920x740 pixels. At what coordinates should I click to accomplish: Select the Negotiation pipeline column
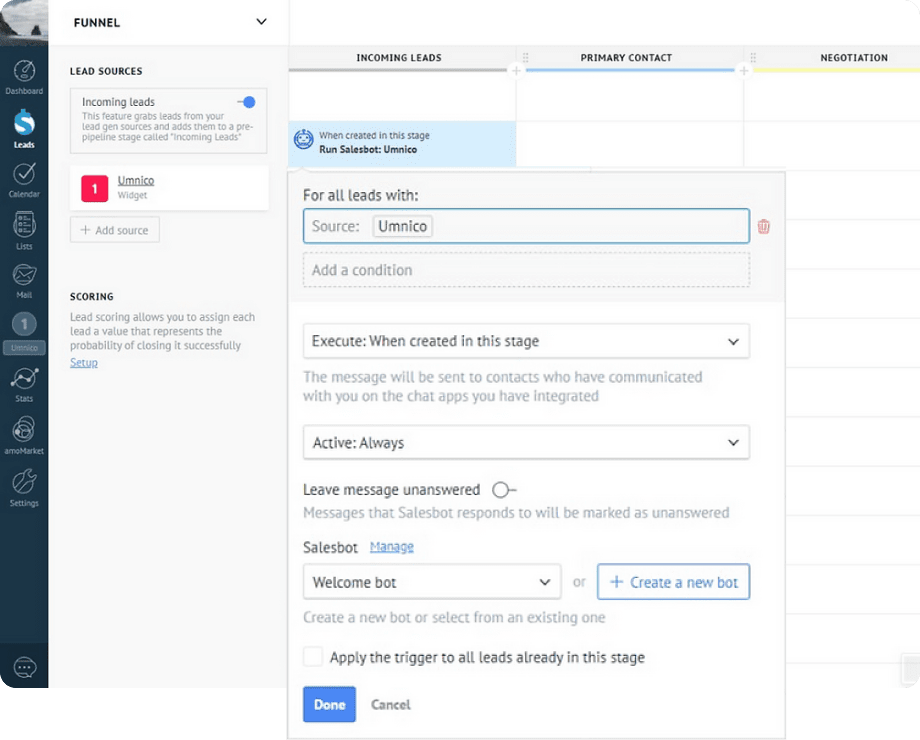coord(854,58)
